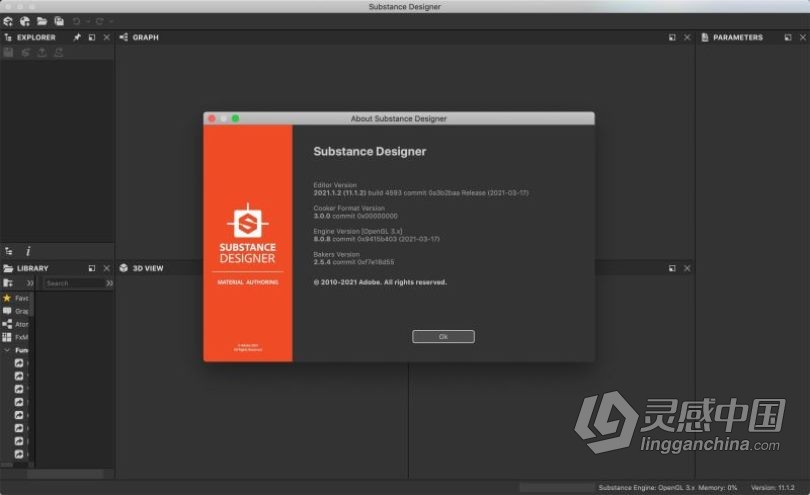Close the Explorer panel
810x495 pixels.
(106, 37)
